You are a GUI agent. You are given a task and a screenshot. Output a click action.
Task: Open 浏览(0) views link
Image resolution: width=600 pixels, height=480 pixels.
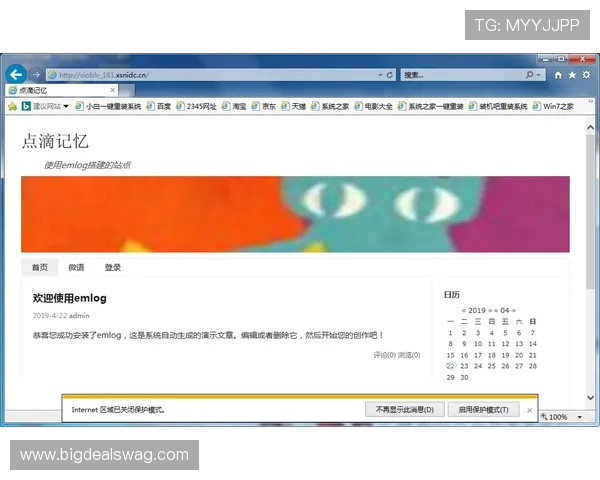tap(409, 355)
